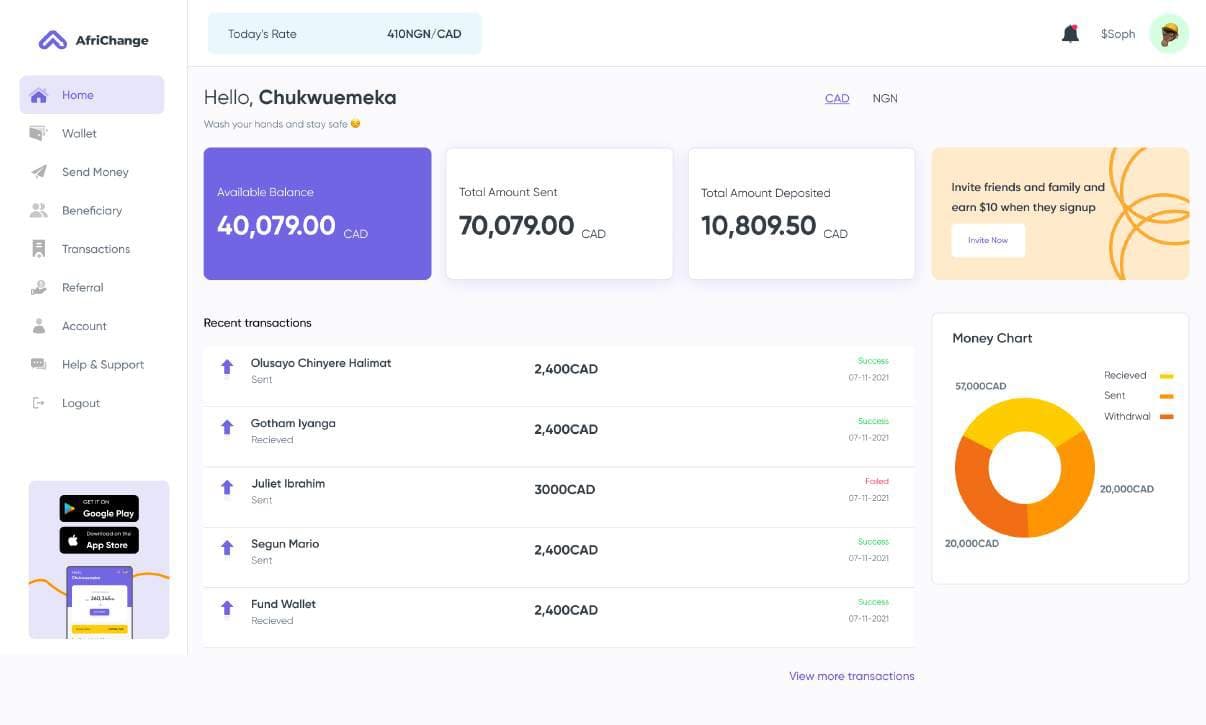Click the Total Amount Sent card
Viewport: 1206px width, 725px height.
click(x=559, y=214)
